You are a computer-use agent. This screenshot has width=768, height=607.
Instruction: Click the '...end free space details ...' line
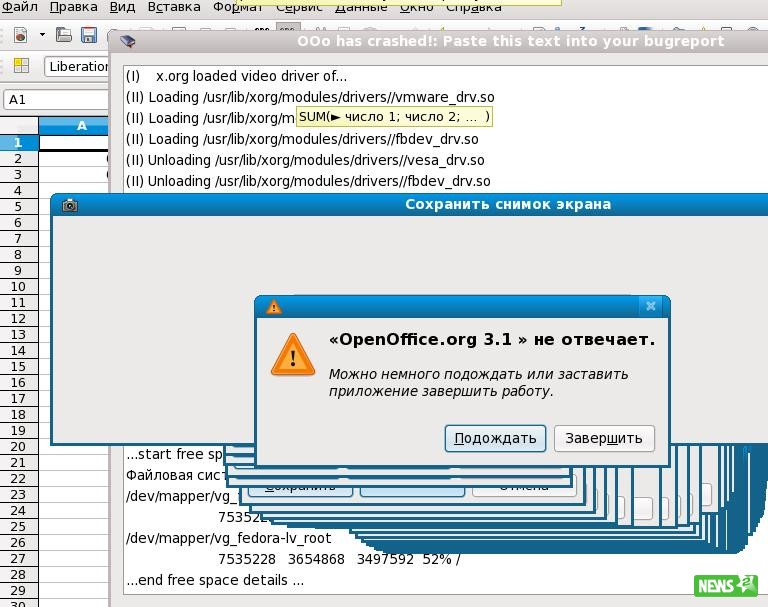[215, 580]
